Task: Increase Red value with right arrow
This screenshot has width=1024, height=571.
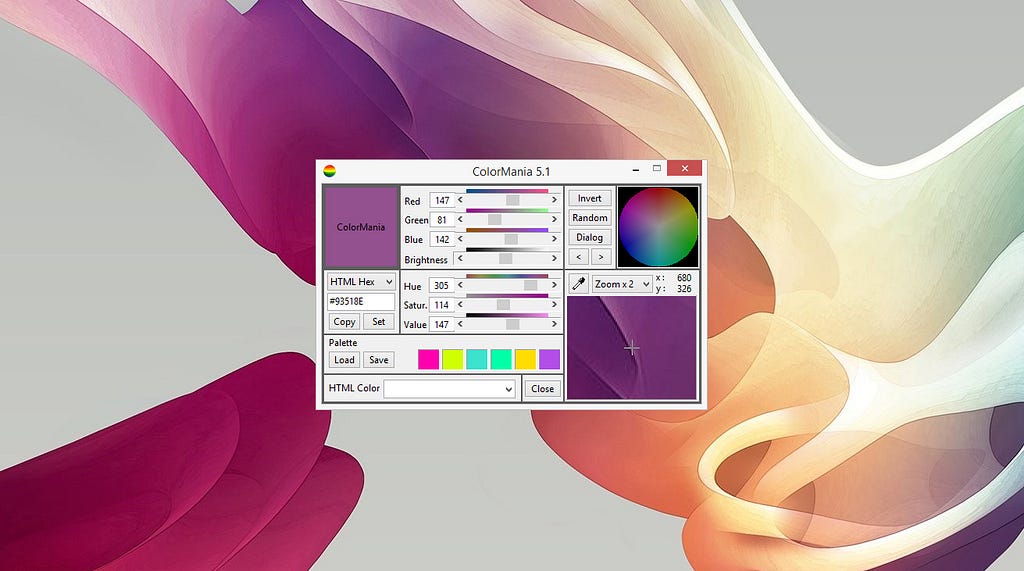Action: [x=554, y=200]
